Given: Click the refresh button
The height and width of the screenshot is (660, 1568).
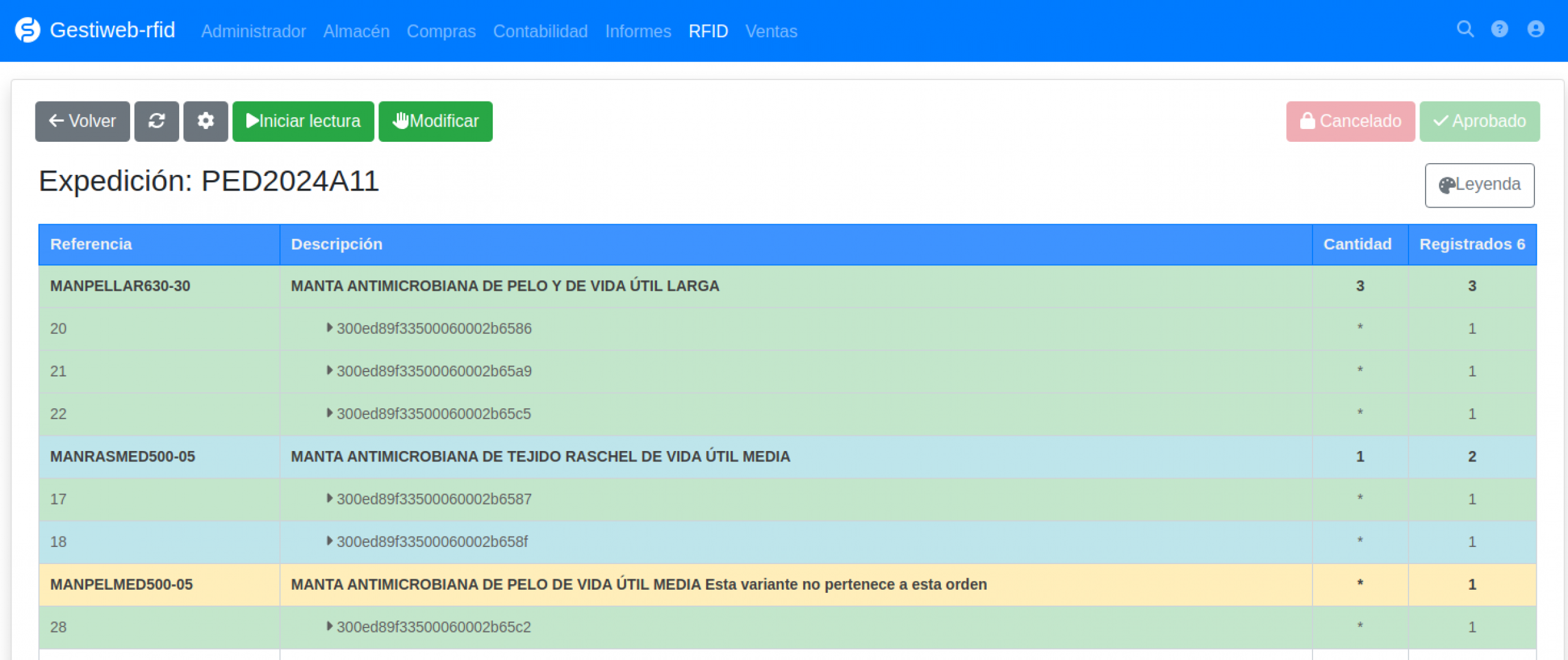Looking at the screenshot, I should 156,121.
